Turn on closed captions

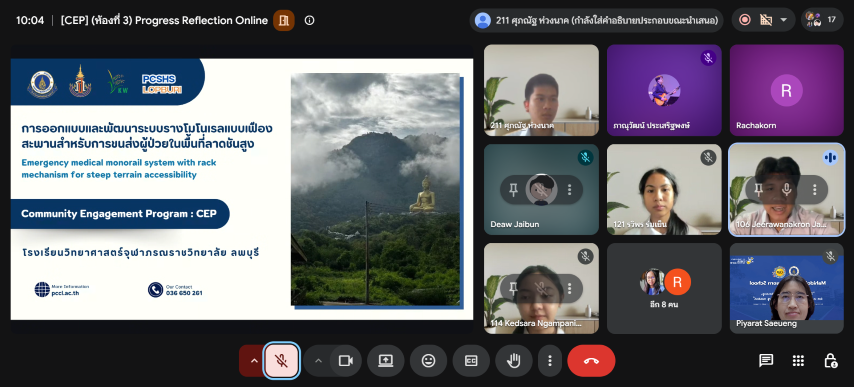pos(471,361)
